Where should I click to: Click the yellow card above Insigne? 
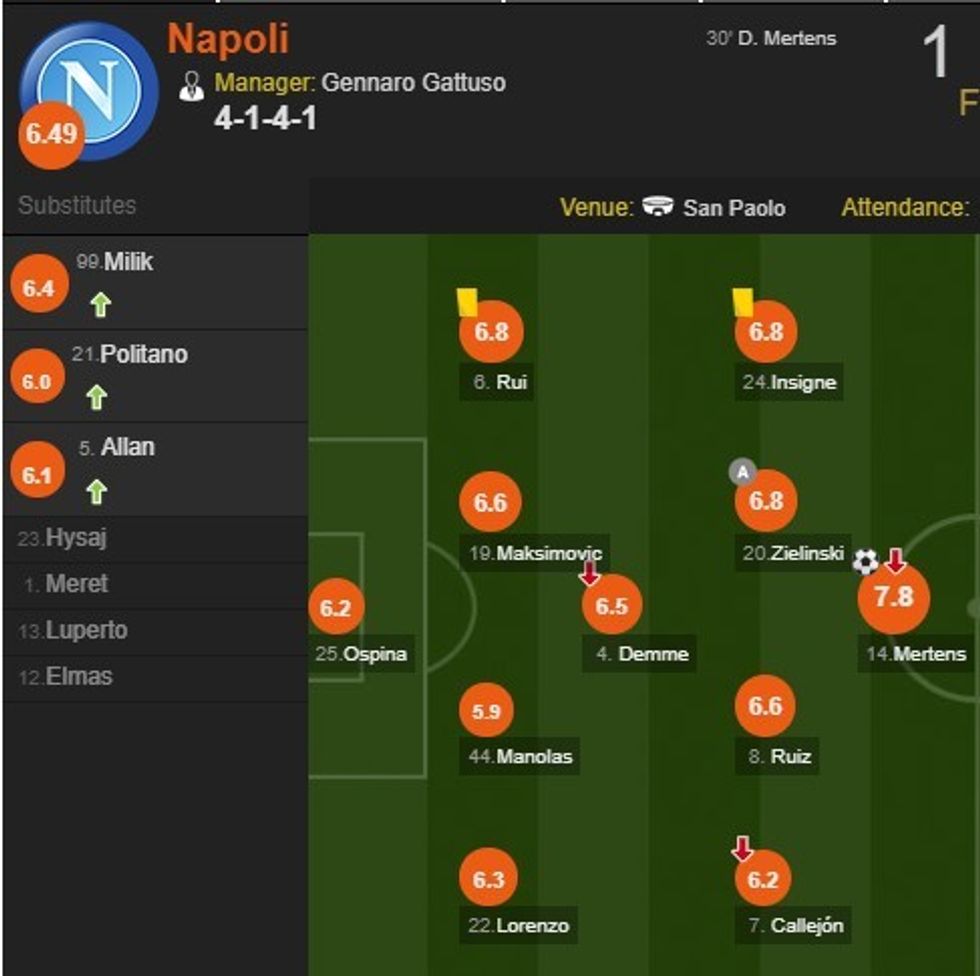pos(742,301)
